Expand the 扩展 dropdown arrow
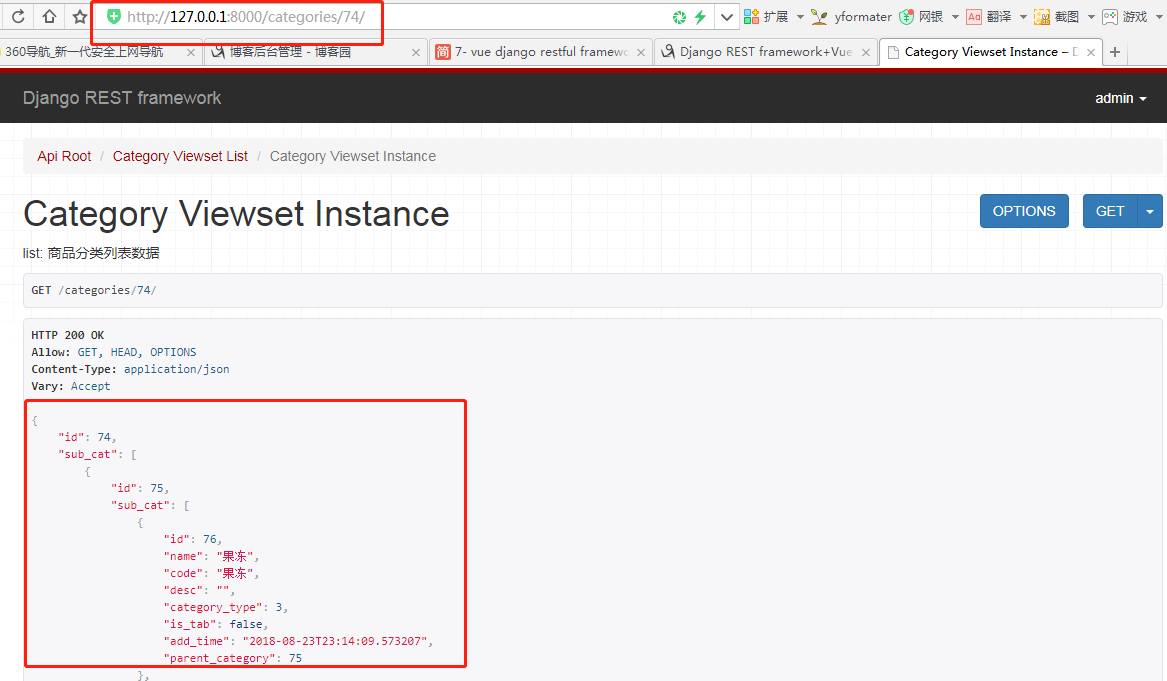This screenshot has height=681, width=1167. (800, 16)
